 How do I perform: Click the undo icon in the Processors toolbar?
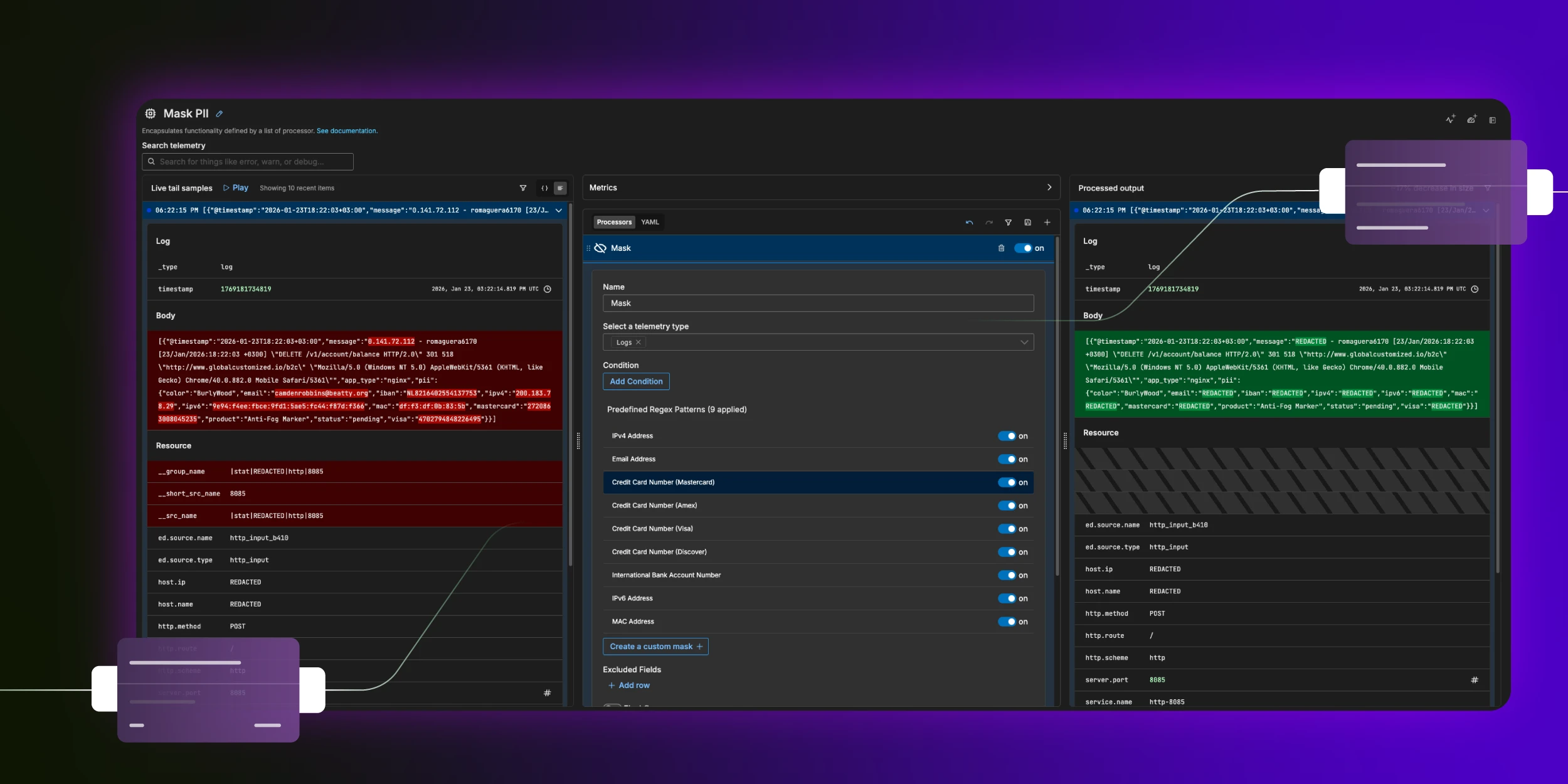click(968, 222)
